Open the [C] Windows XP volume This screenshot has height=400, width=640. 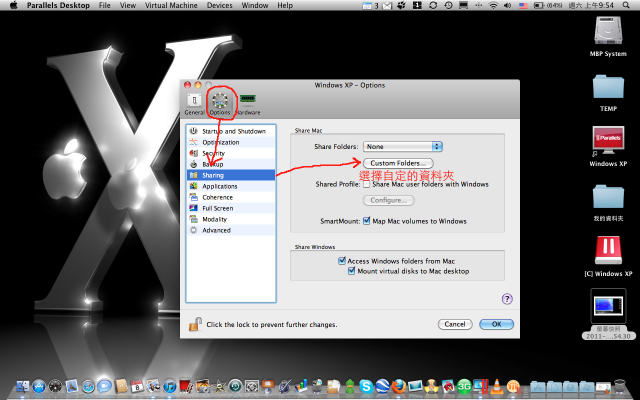click(x=608, y=256)
